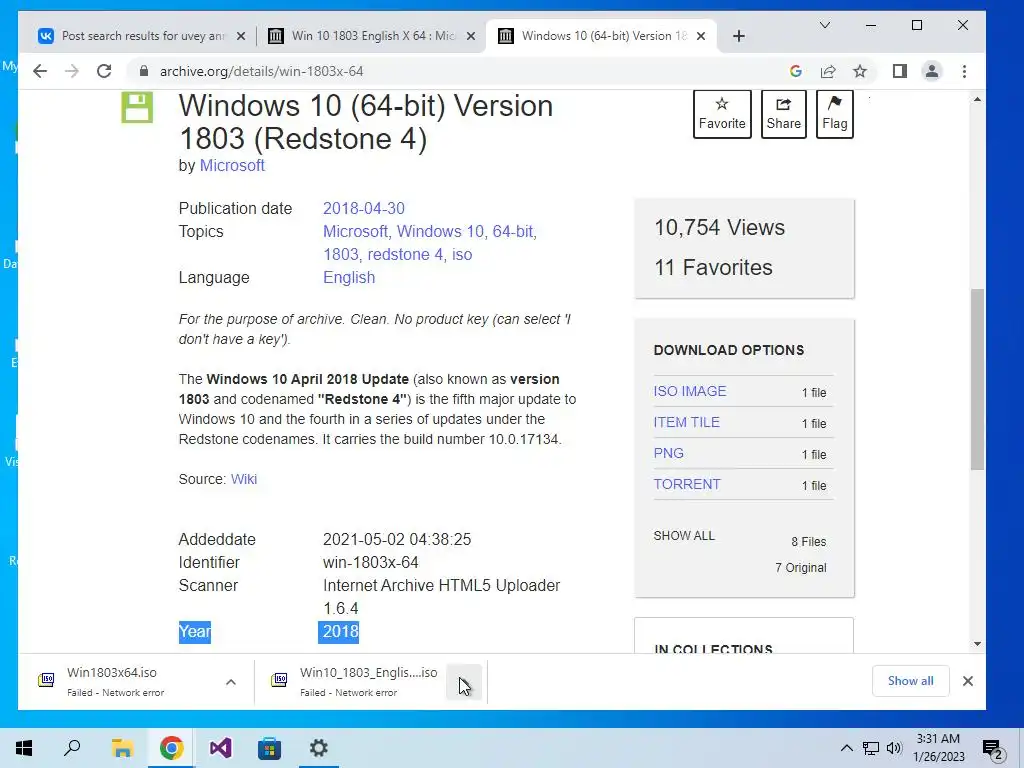The image size is (1024, 768).
Task: Click publication date 2018-04-30 link
Action: (364, 208)
